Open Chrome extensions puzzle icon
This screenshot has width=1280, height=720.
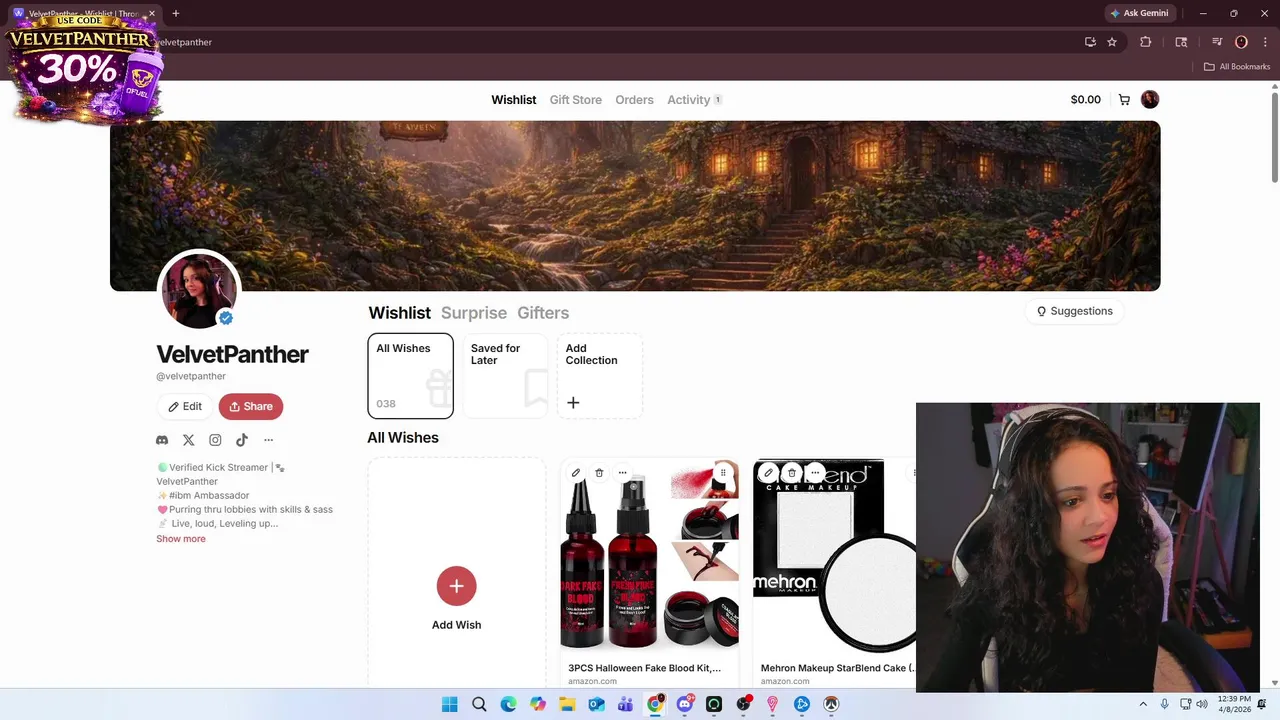click(x=1146, y=42)
